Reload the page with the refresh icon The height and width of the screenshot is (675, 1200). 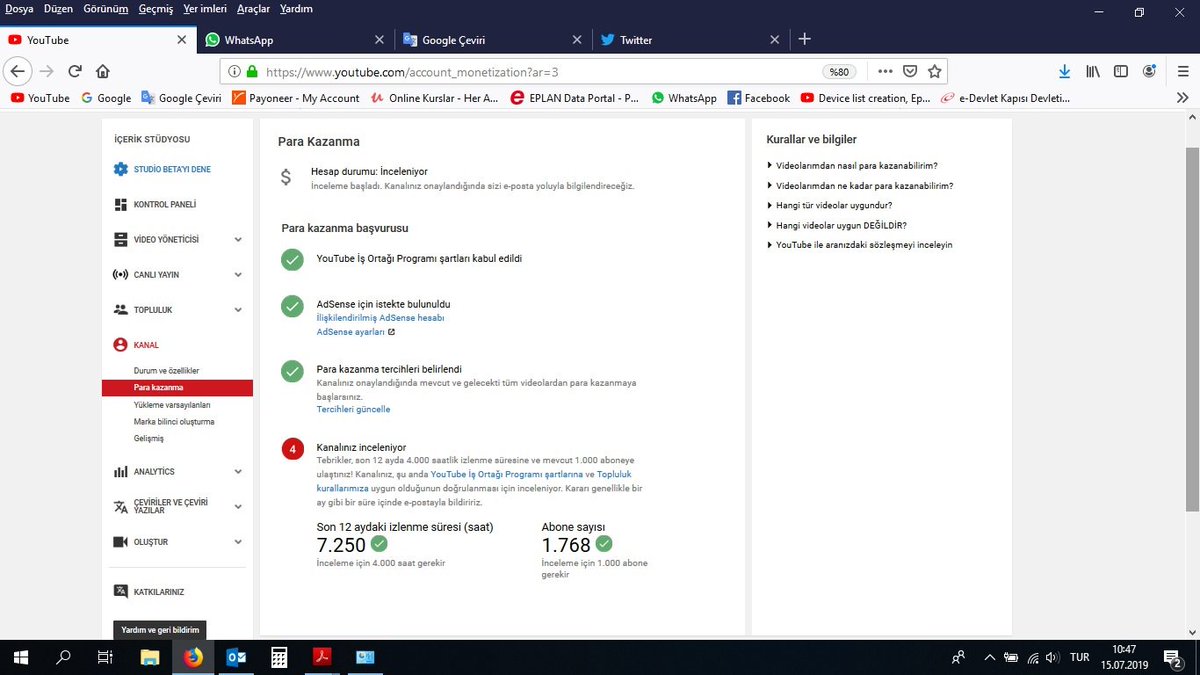click(x=74, y=71)
